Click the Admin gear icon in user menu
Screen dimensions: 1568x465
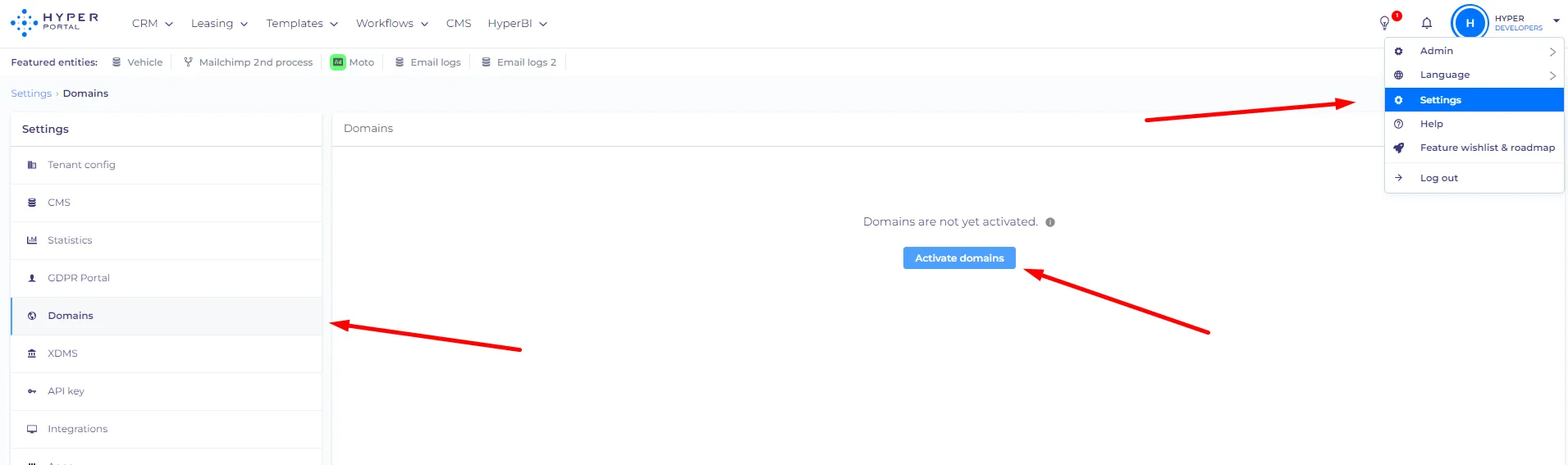(x=1399, y=51)
